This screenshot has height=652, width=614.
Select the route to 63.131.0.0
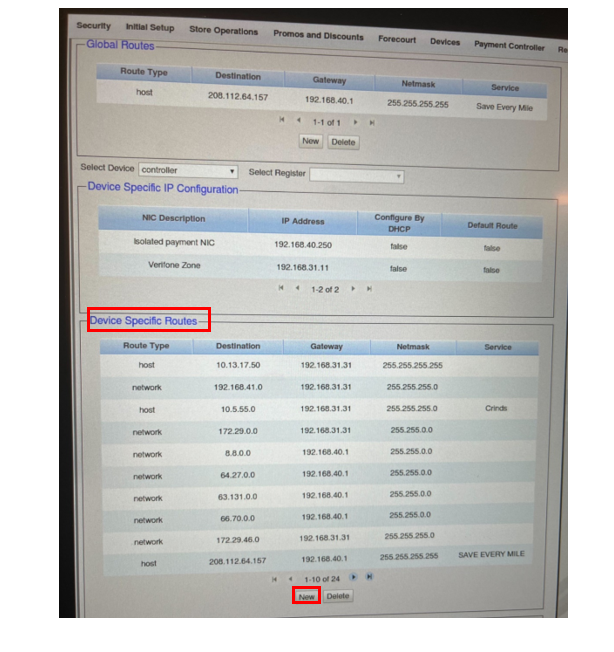coord(318,496)
